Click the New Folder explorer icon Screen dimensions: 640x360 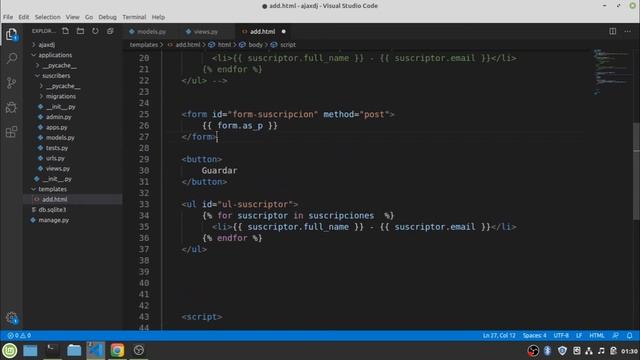point(80,31)
